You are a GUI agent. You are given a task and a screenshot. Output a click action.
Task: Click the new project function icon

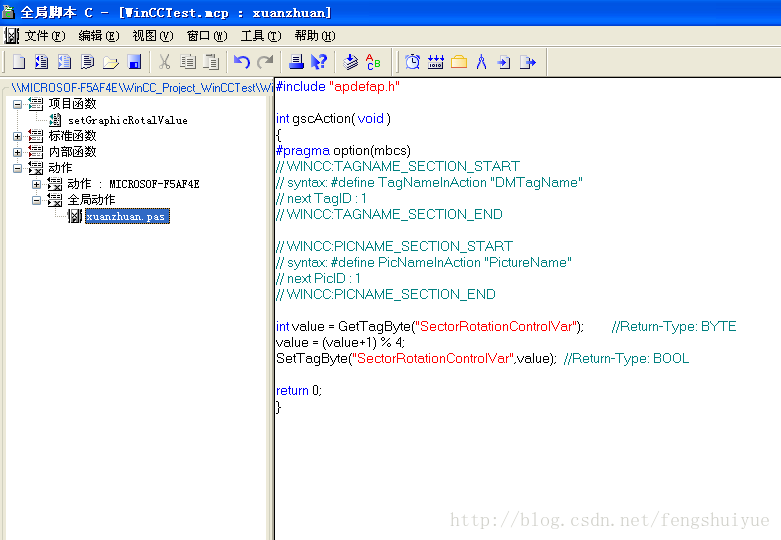pos(41,62)
